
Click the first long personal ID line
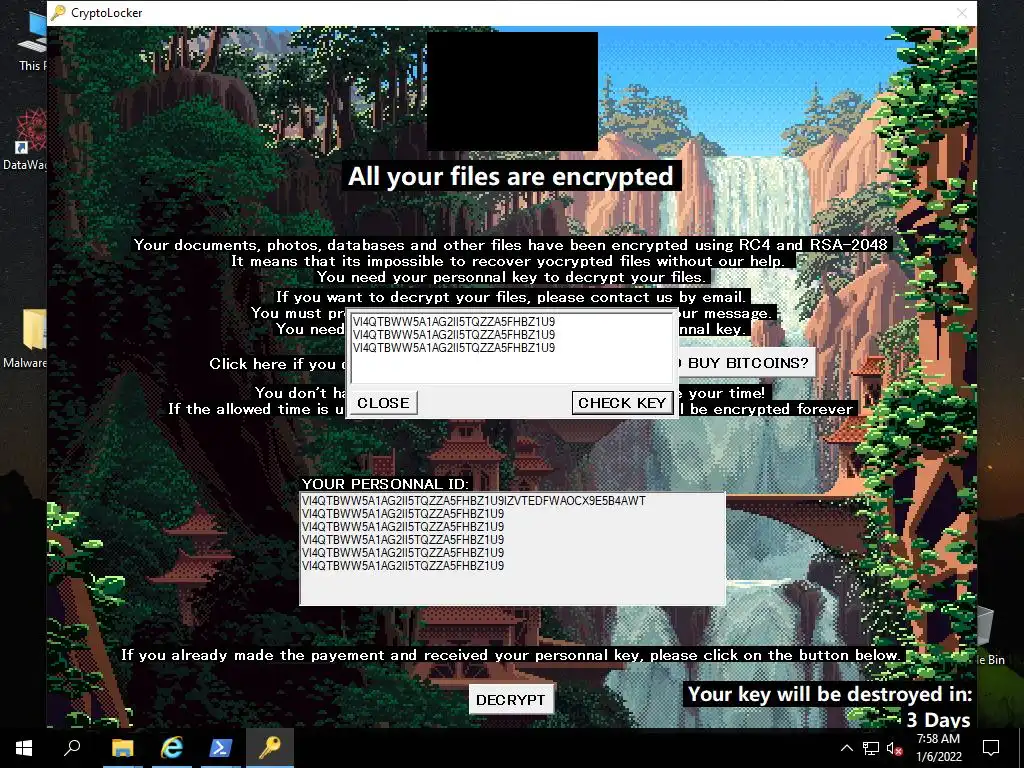[473, 501]
